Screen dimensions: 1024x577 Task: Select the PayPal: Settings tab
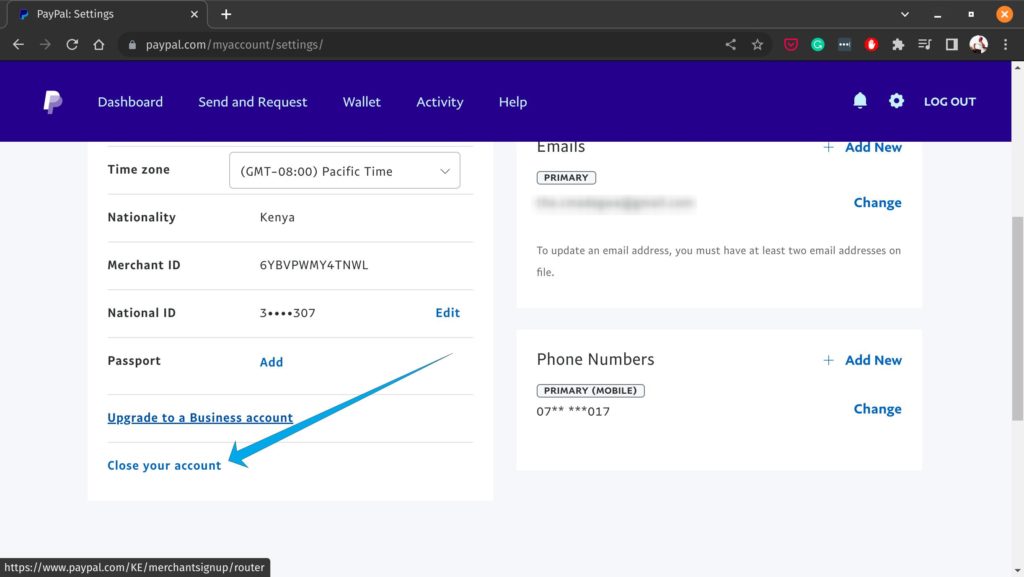108,14
